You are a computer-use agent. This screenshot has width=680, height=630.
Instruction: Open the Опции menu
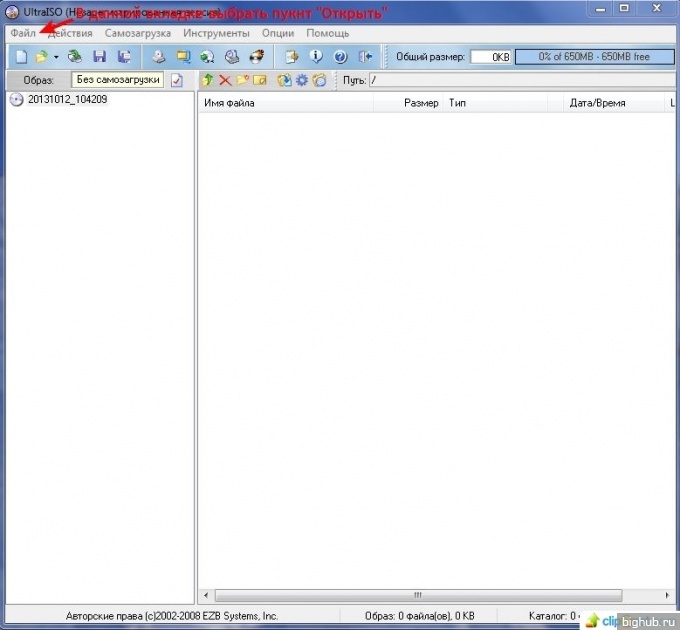tap(278, 33)
